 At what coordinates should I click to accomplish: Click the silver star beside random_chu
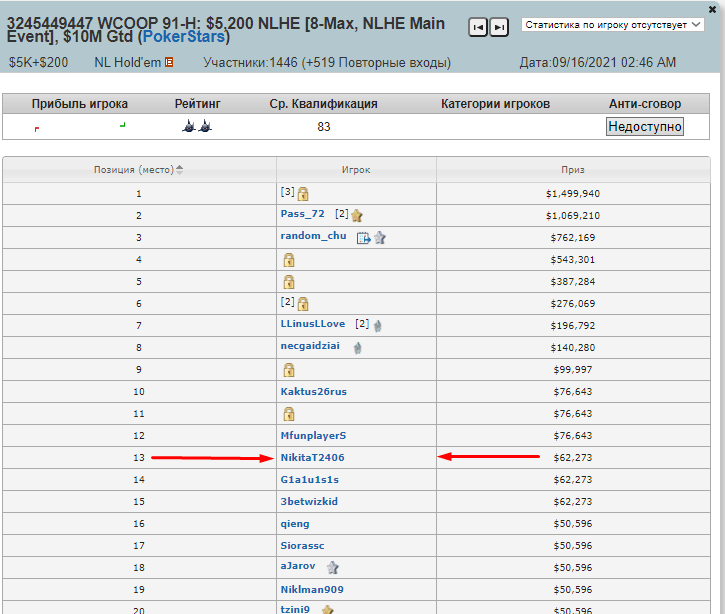click(380, 238)
